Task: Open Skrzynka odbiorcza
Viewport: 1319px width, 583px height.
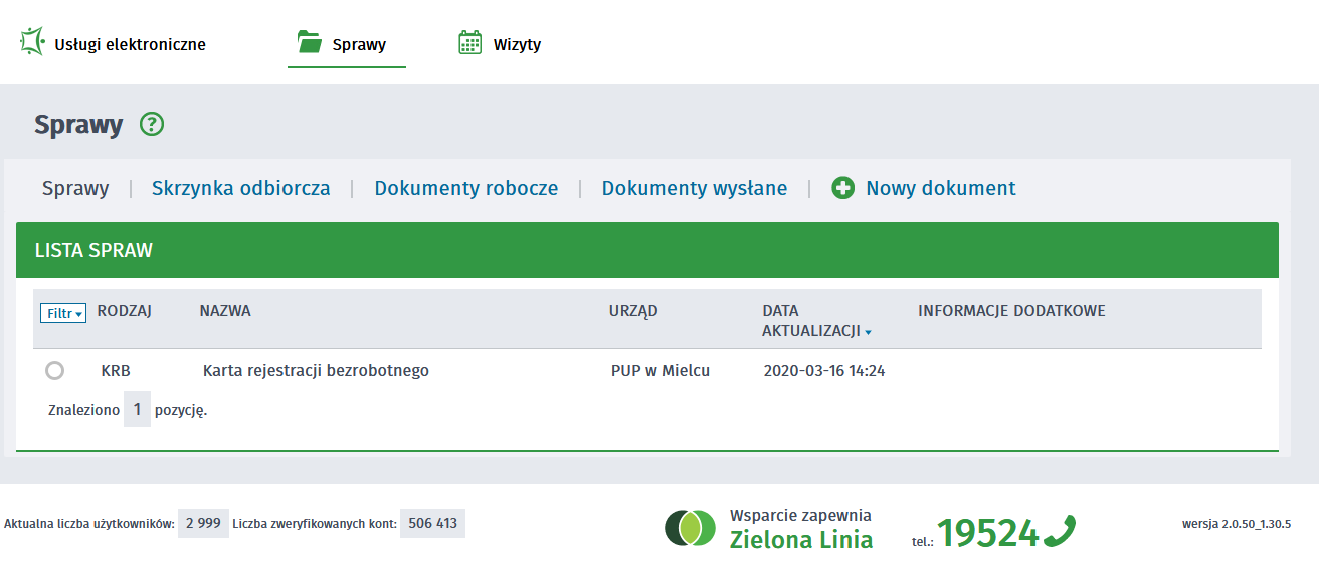Action: click(241, 188)
